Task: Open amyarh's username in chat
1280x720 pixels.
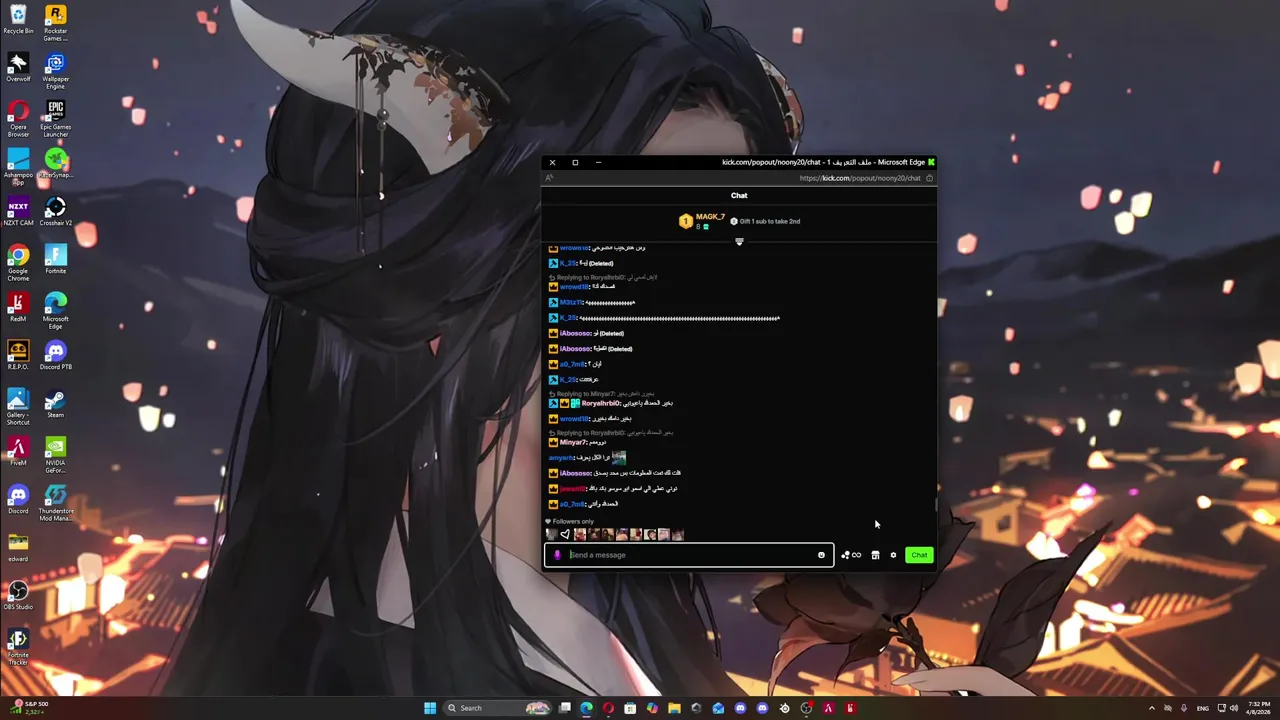Action: [560, 458]
